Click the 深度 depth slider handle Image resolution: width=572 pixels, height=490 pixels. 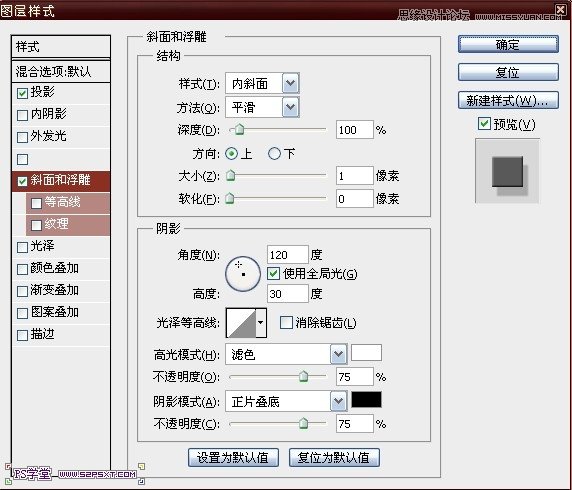pos(239,130)
